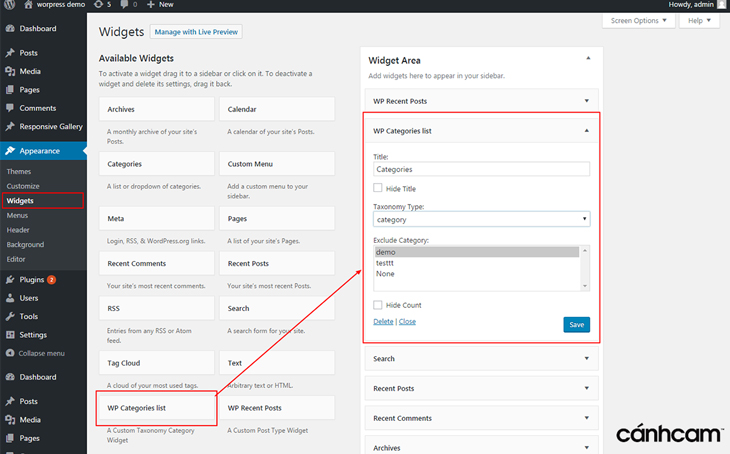Collapse the Widget Area panel arrow
This screenshot has height=454, width=730.
pyautogui.click(x=588, y=59)
